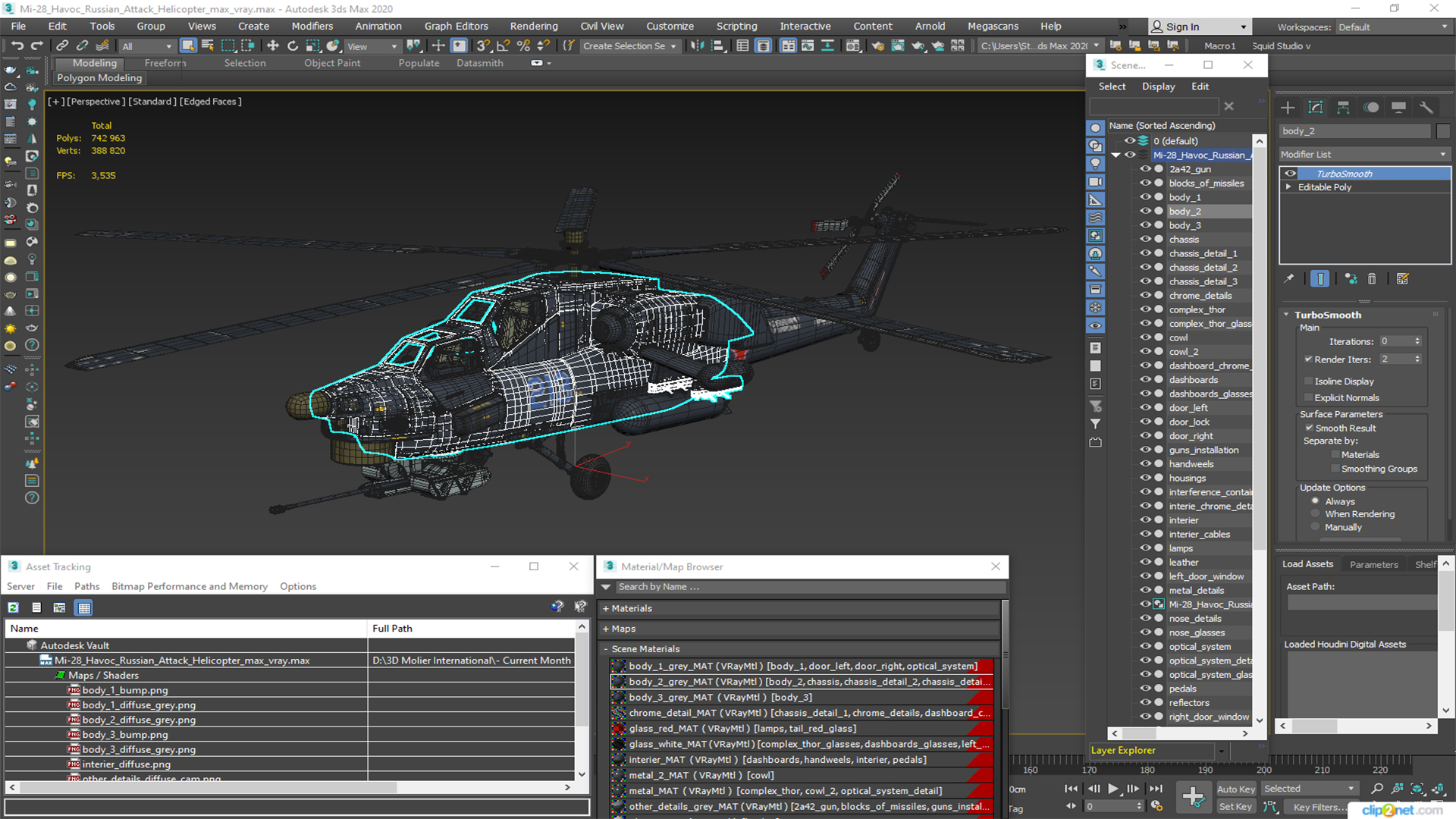
Task: Switch to Freeform ribbon tab
Action: point(165,63)
